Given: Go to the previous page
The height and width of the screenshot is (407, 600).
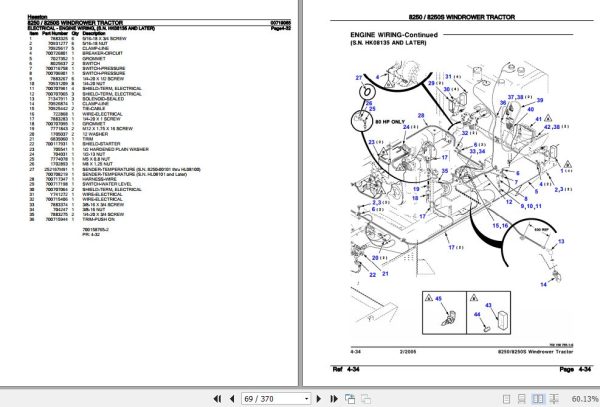Looking at the screenshot, I should point(232,399).
